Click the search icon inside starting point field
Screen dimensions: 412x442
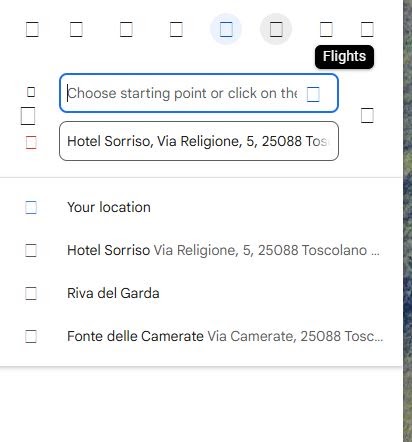coord(313,94)
